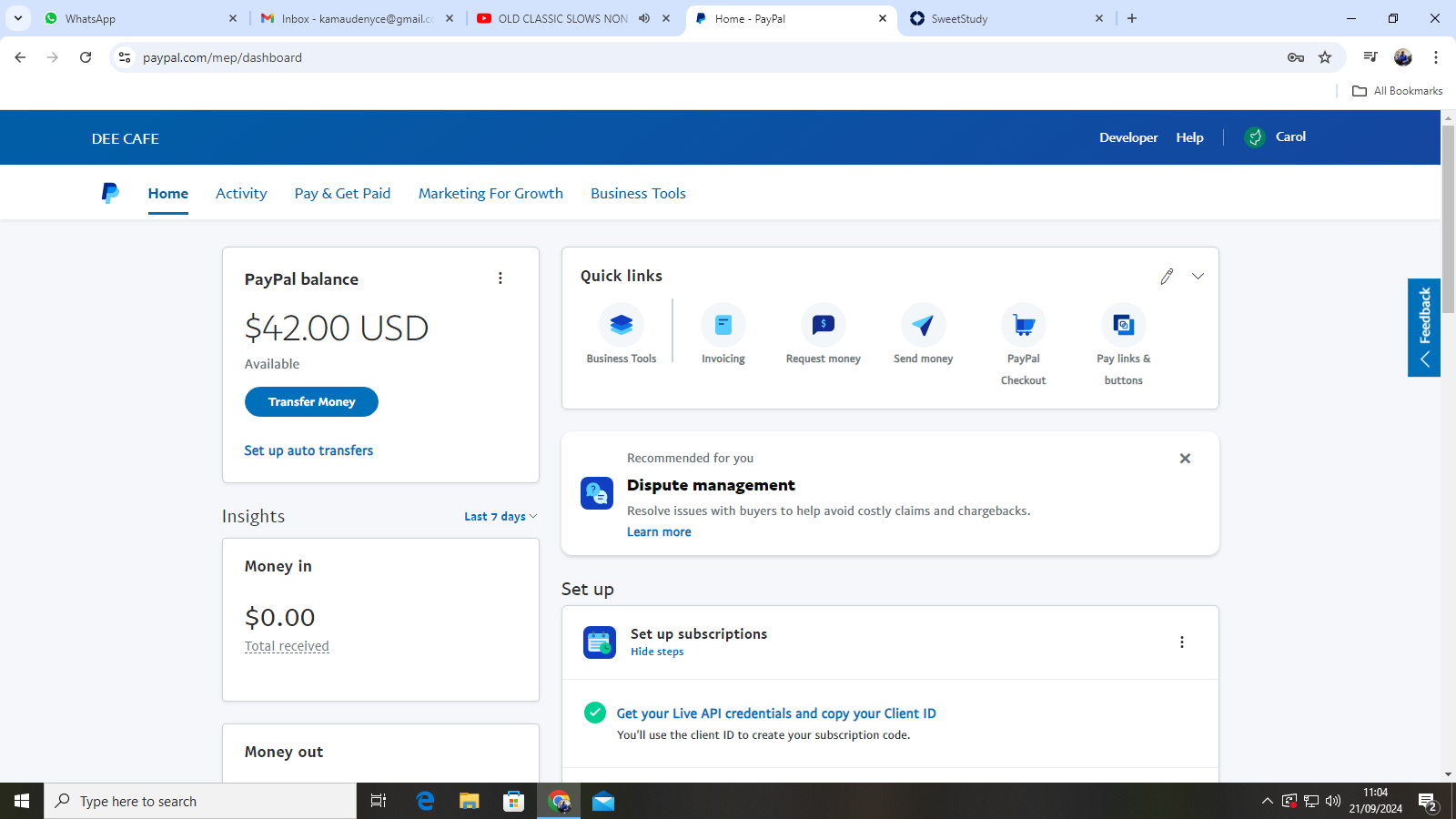Image resolution: width=1456 pixels, height=819 pixels.
Task: Bookmark this page with the star icon
Action: click(1325, 57)
